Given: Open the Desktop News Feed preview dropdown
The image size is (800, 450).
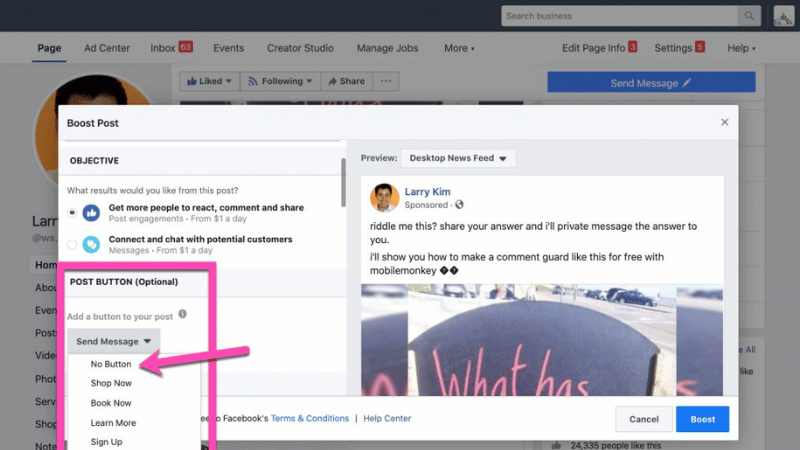Looking at the screenshot, I should tap(458, 158).
